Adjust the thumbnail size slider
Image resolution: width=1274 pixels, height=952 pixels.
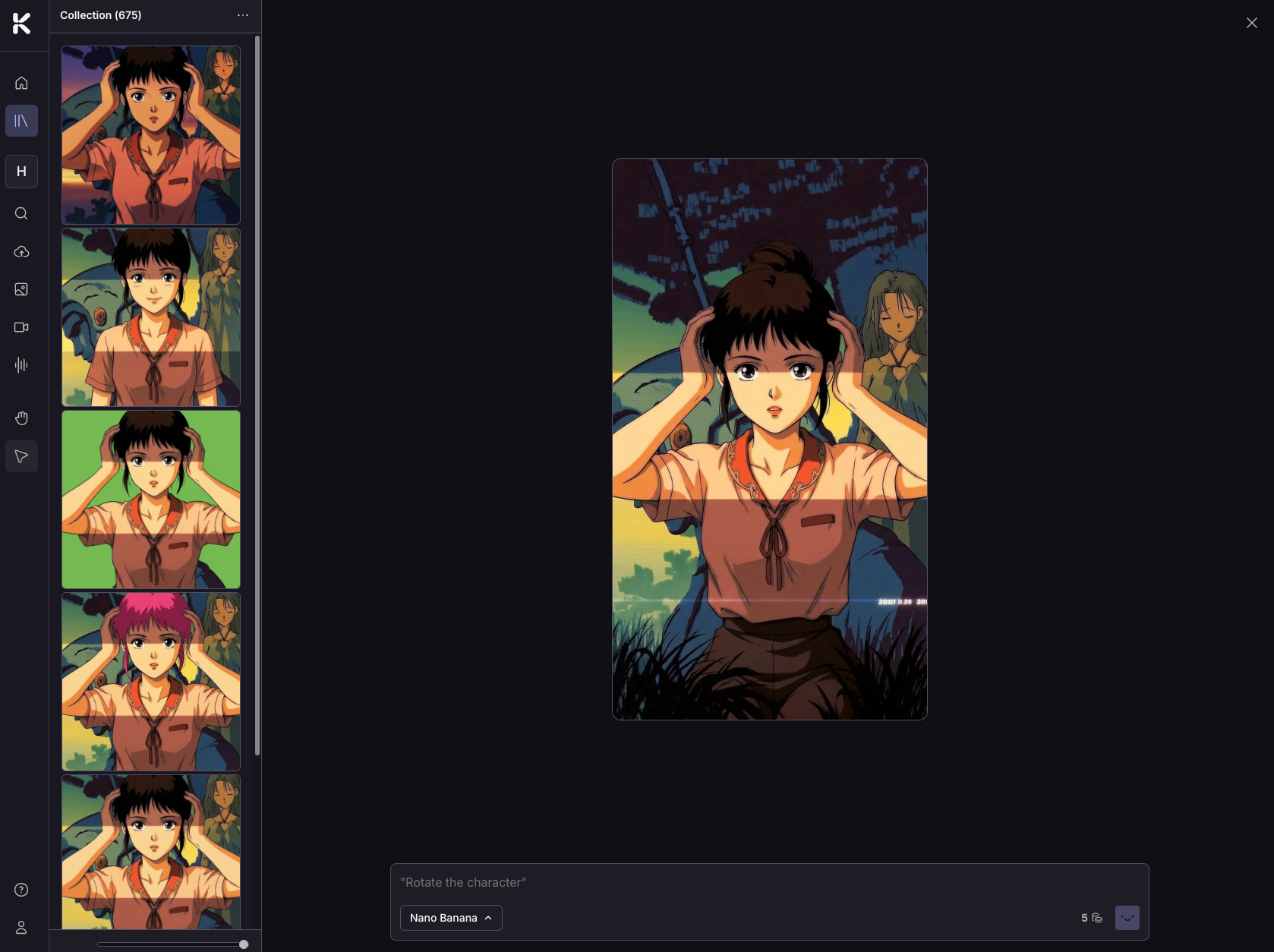click(x=244, y=944)
